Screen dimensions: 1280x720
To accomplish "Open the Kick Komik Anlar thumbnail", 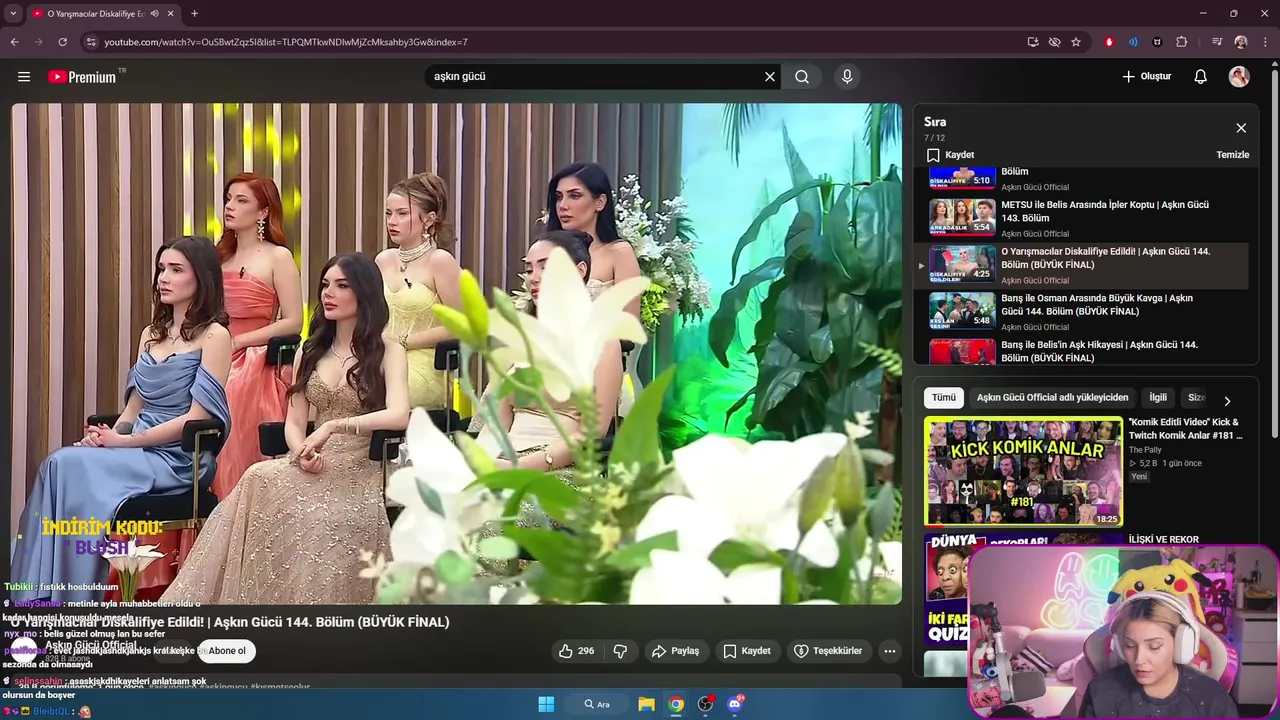I will (1023, 471).
